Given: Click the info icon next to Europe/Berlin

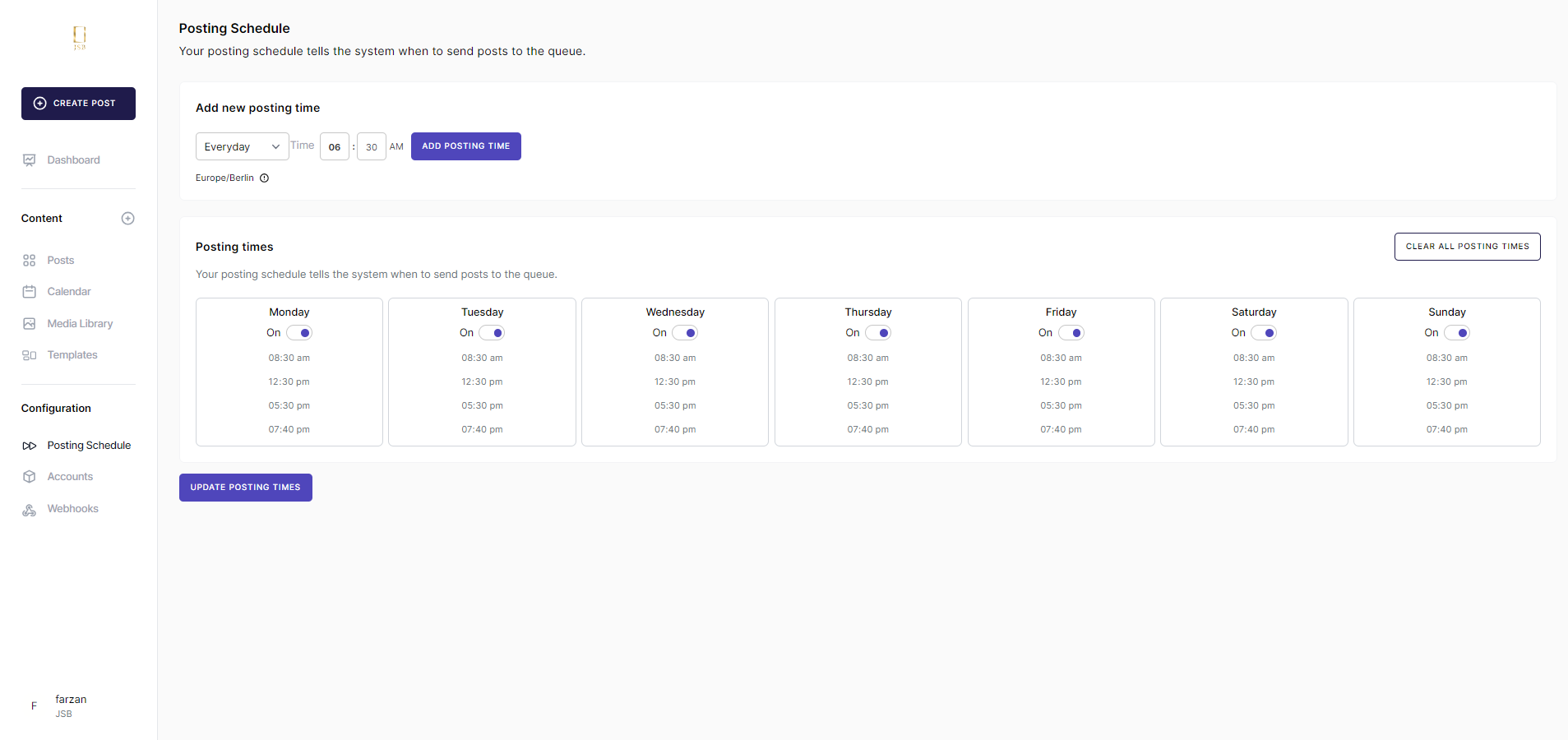Looking at the screenshot, I should [264, 178].
